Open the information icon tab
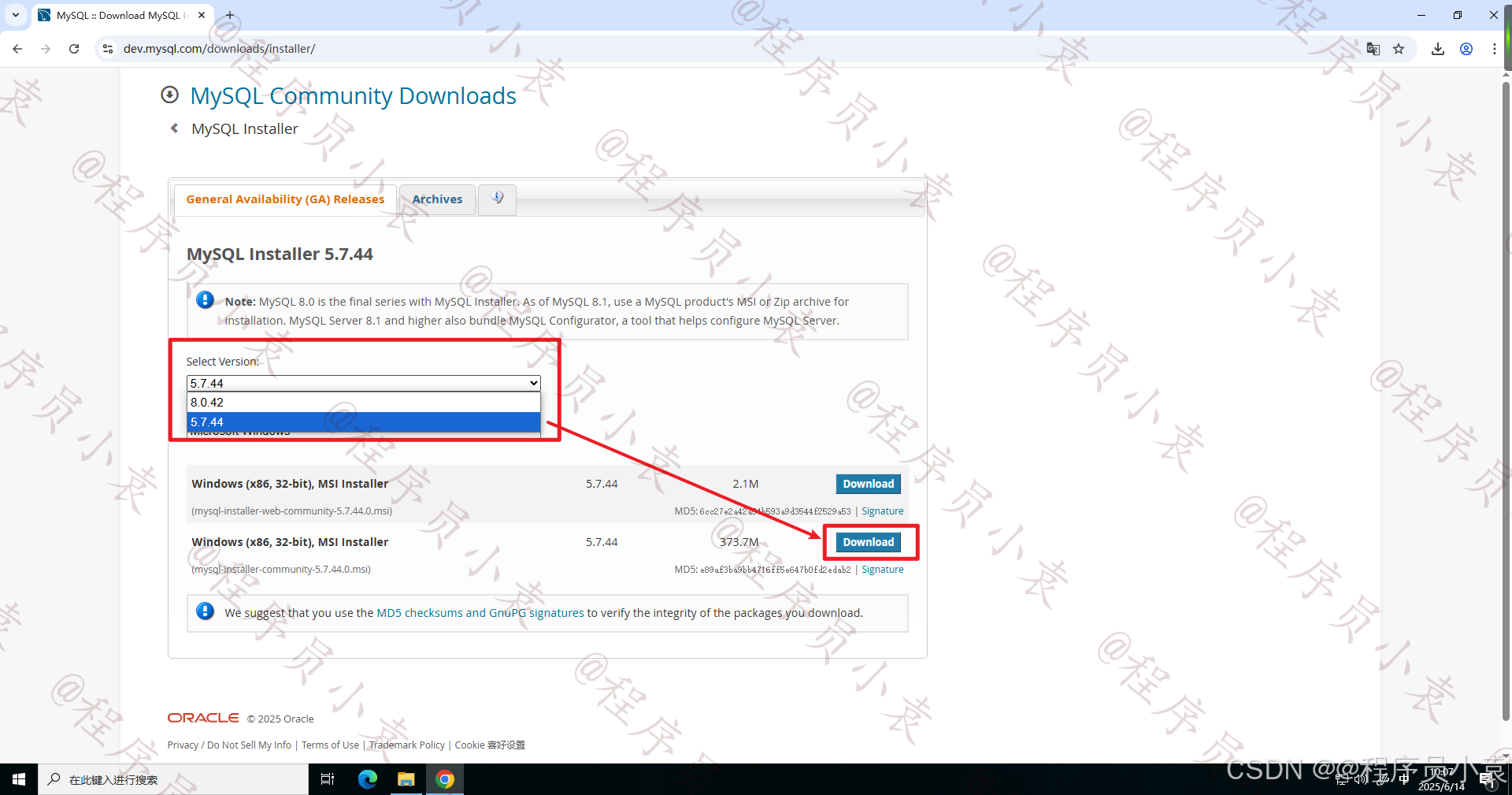1512x795 pixels. [x=497, y=199]
